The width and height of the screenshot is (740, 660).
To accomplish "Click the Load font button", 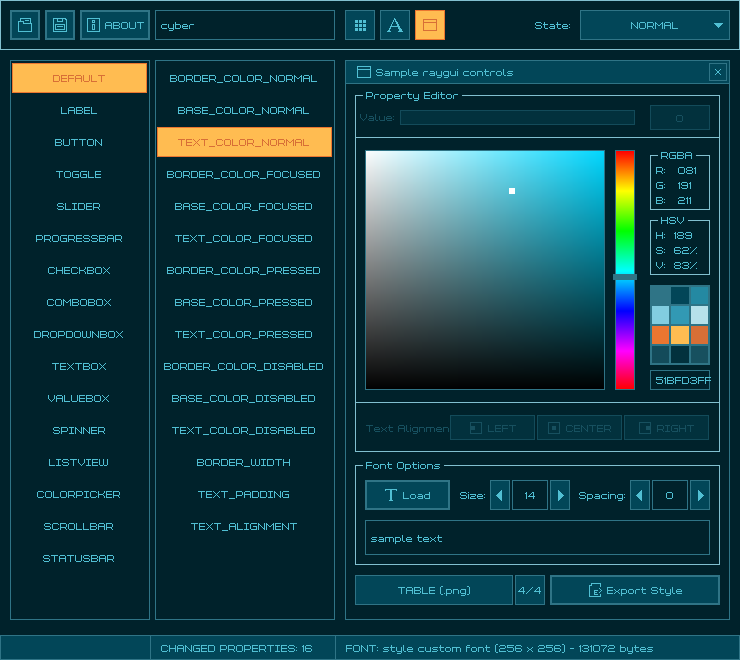I will coord(407,495).
